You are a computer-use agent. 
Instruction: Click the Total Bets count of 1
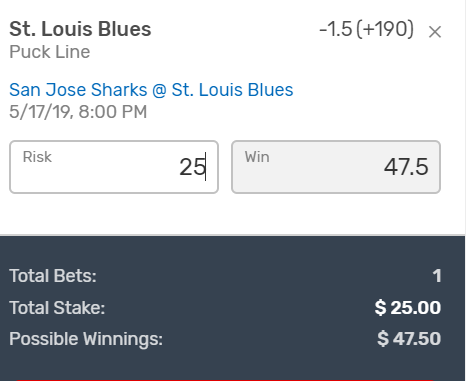[437, 276]
